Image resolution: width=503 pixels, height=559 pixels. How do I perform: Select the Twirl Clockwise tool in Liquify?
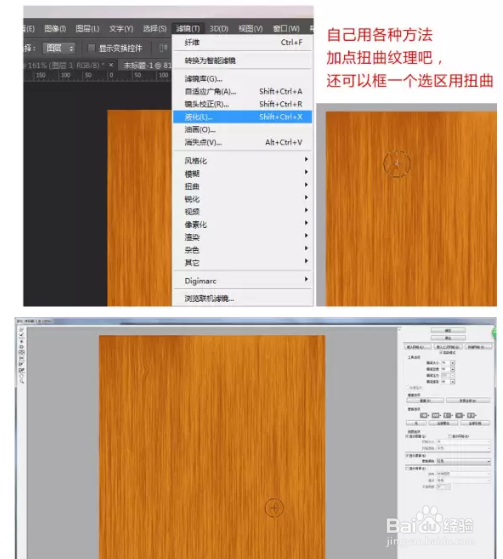pyautogui.click(x=21, y=342)
